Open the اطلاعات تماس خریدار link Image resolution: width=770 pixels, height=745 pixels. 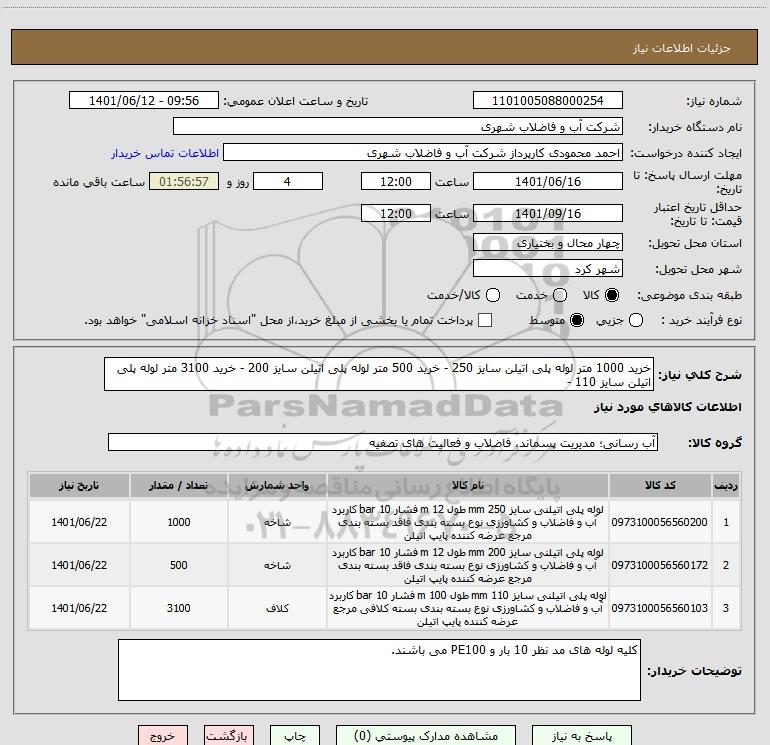pos(165,153)
